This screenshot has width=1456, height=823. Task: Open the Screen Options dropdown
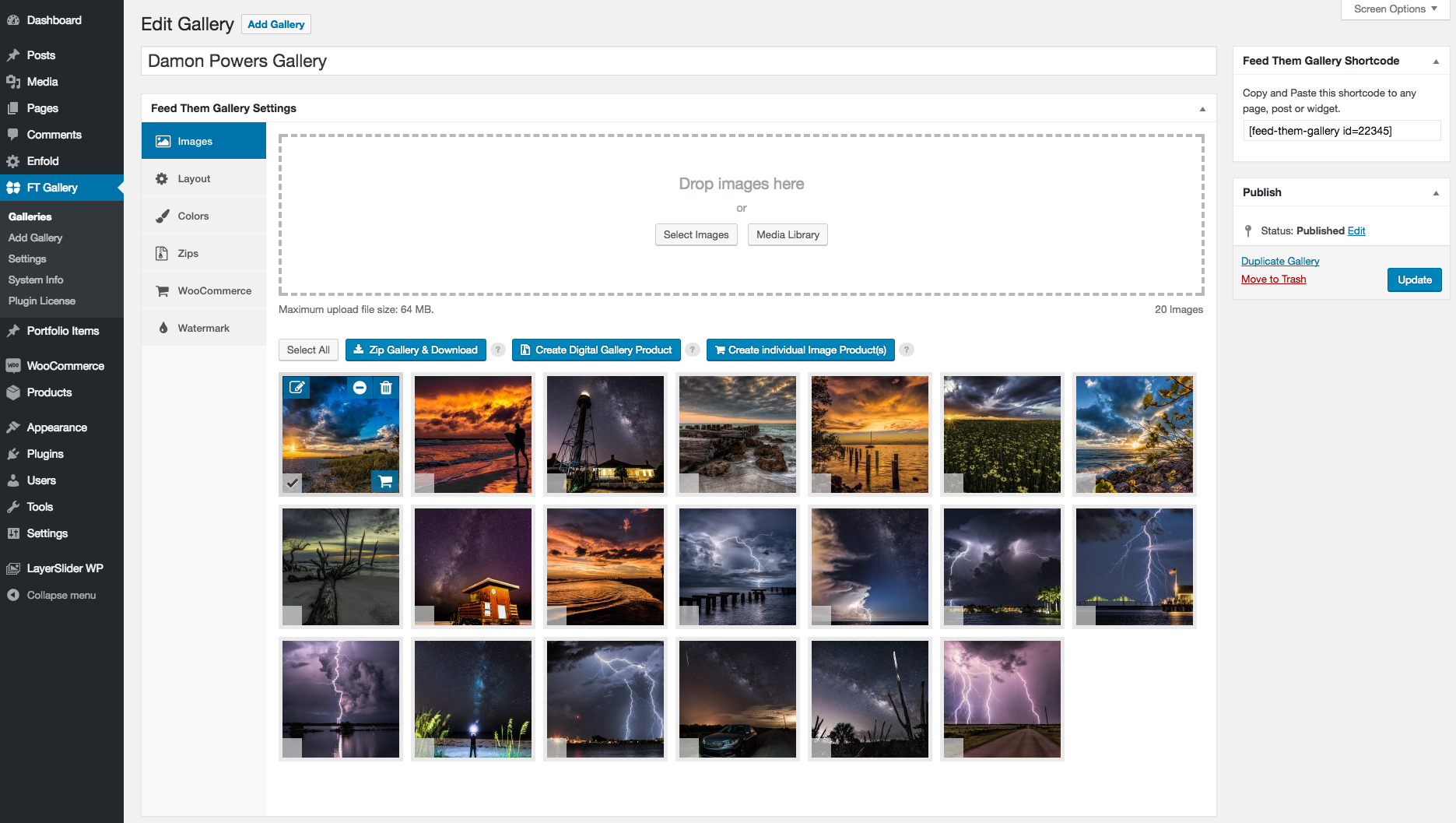[x=1395, y=9]
